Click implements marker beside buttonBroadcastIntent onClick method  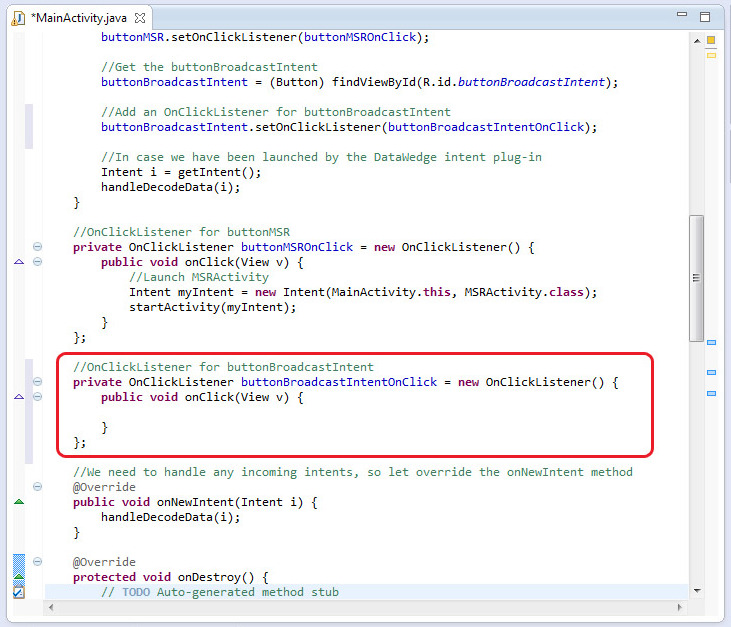(x=18, y=397)
